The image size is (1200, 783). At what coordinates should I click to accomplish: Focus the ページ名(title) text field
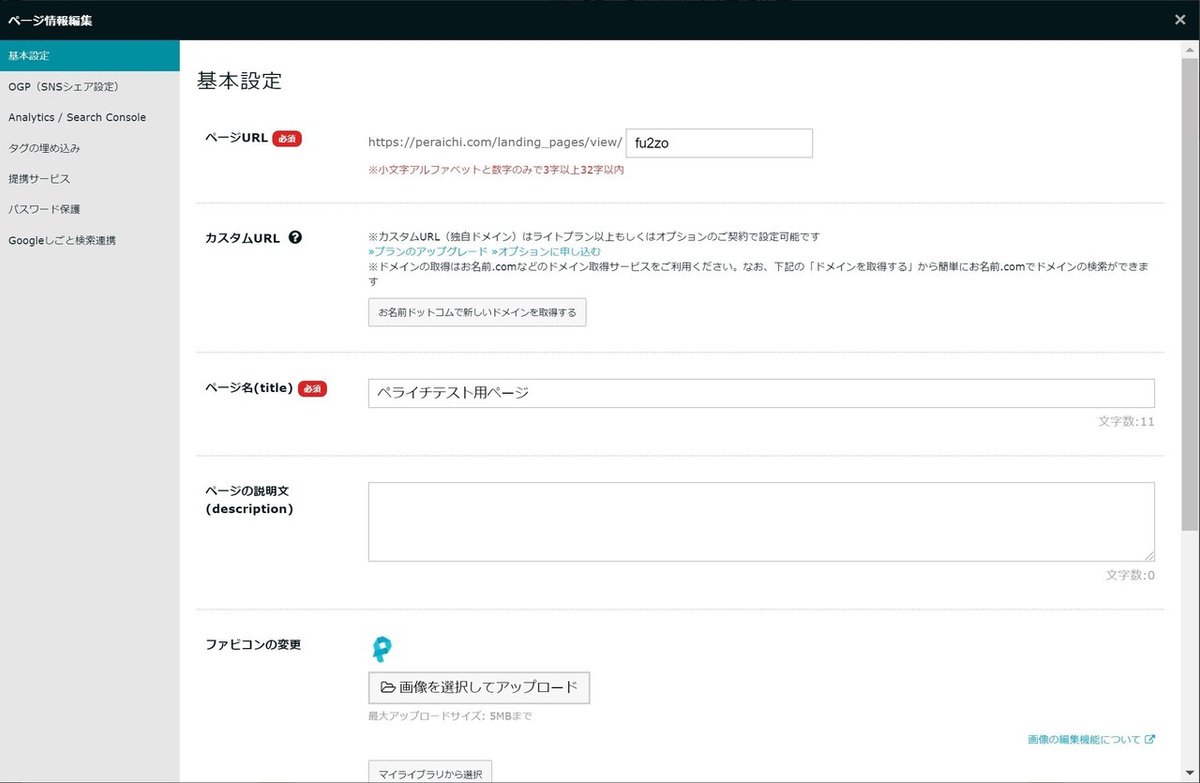tap(761, 393)
